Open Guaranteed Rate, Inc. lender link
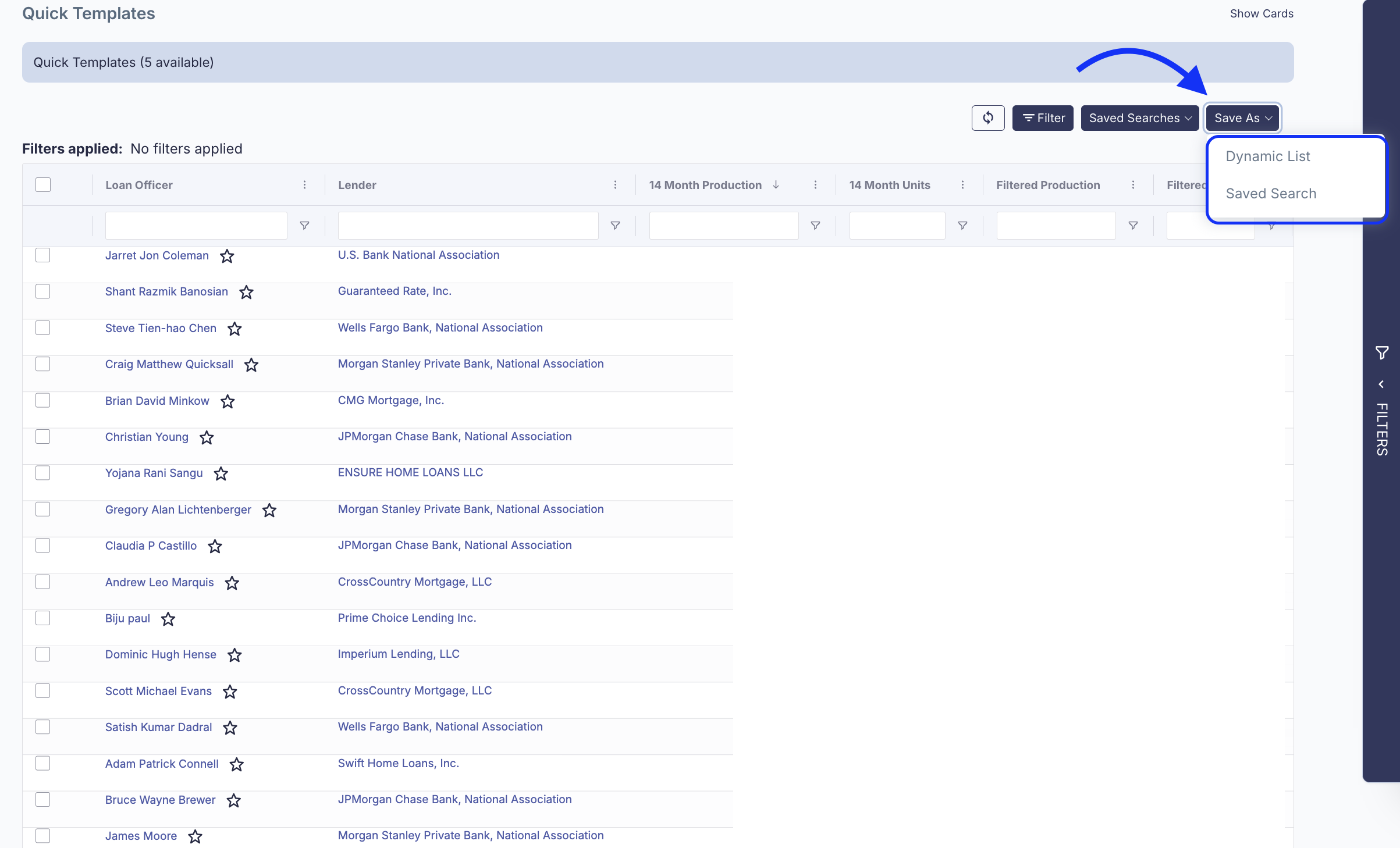The height and width of the screenshot is (848, 1400). pyautogui.click(x=395, y=291)
